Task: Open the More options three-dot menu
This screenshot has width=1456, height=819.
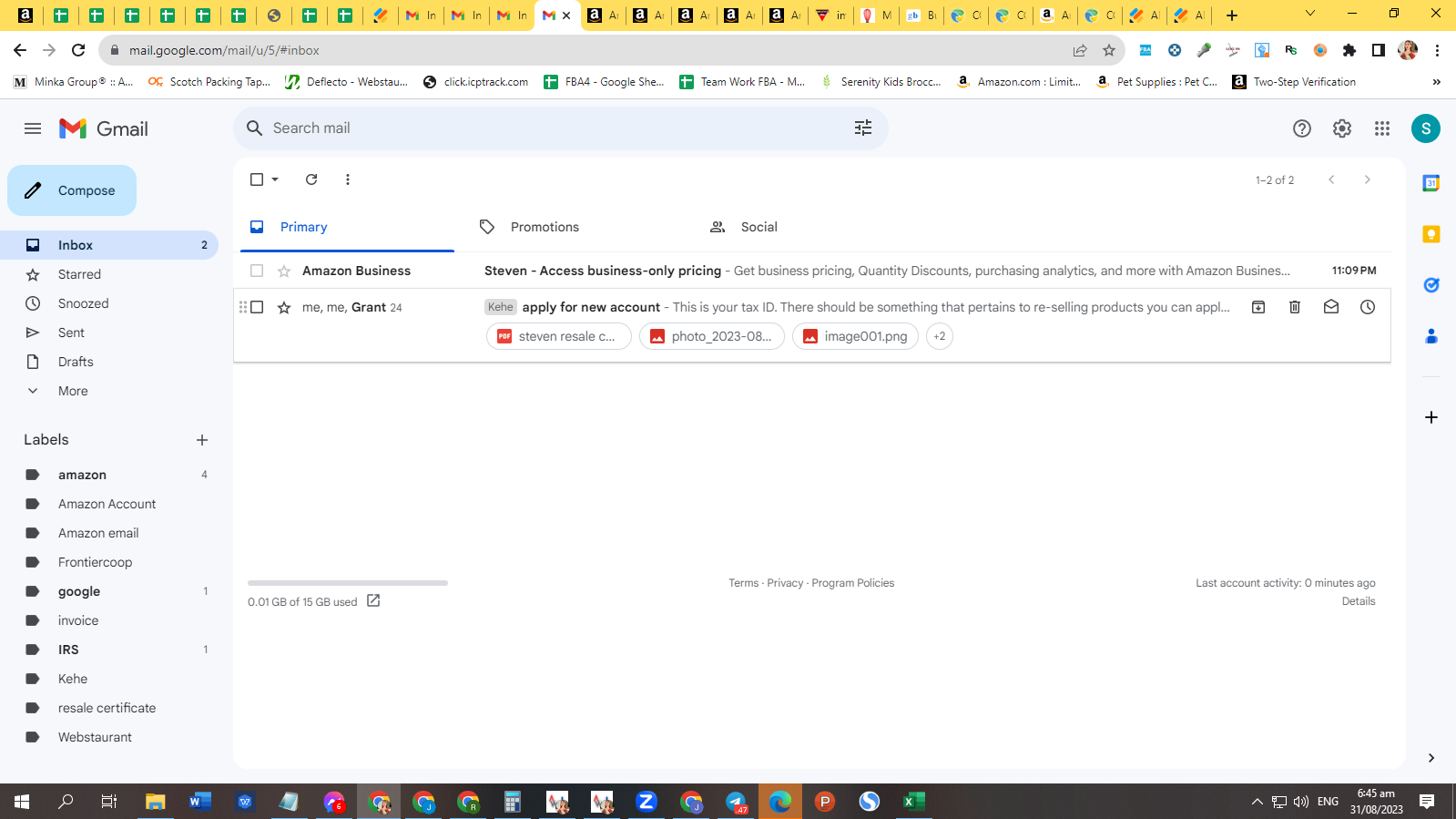Action: click(x=348, y=179)
